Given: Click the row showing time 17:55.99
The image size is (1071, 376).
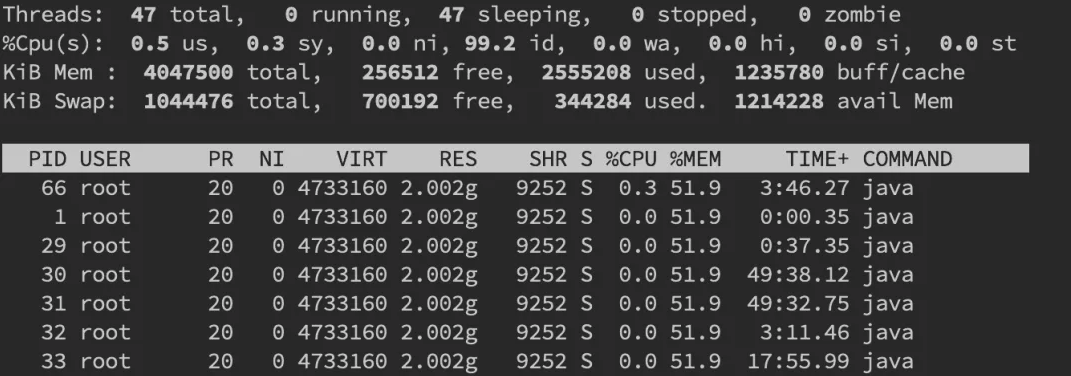Looking at the screenshot, I should pyautogui.click(x=515, y=361).
